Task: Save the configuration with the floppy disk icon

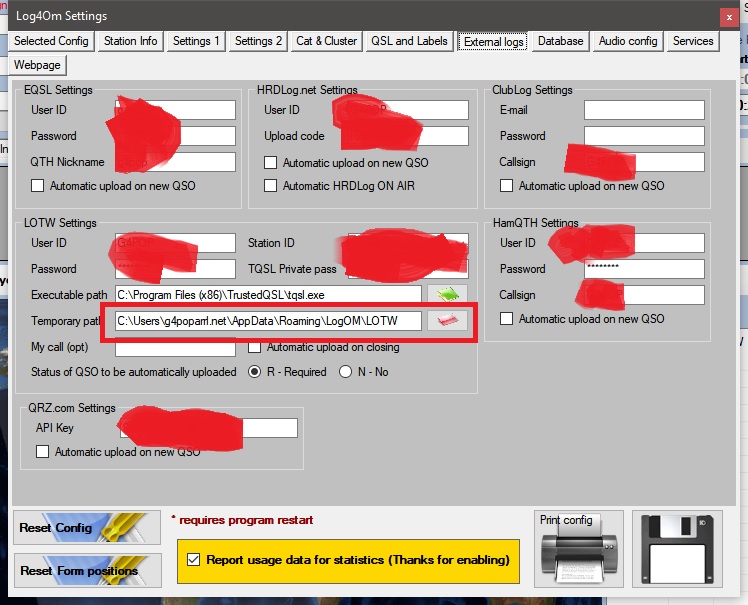Action: (677, 549)
